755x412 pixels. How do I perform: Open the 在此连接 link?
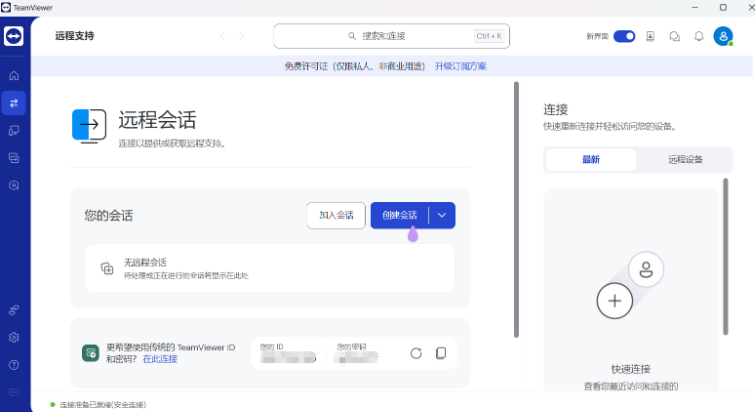(x=160, y=359)
